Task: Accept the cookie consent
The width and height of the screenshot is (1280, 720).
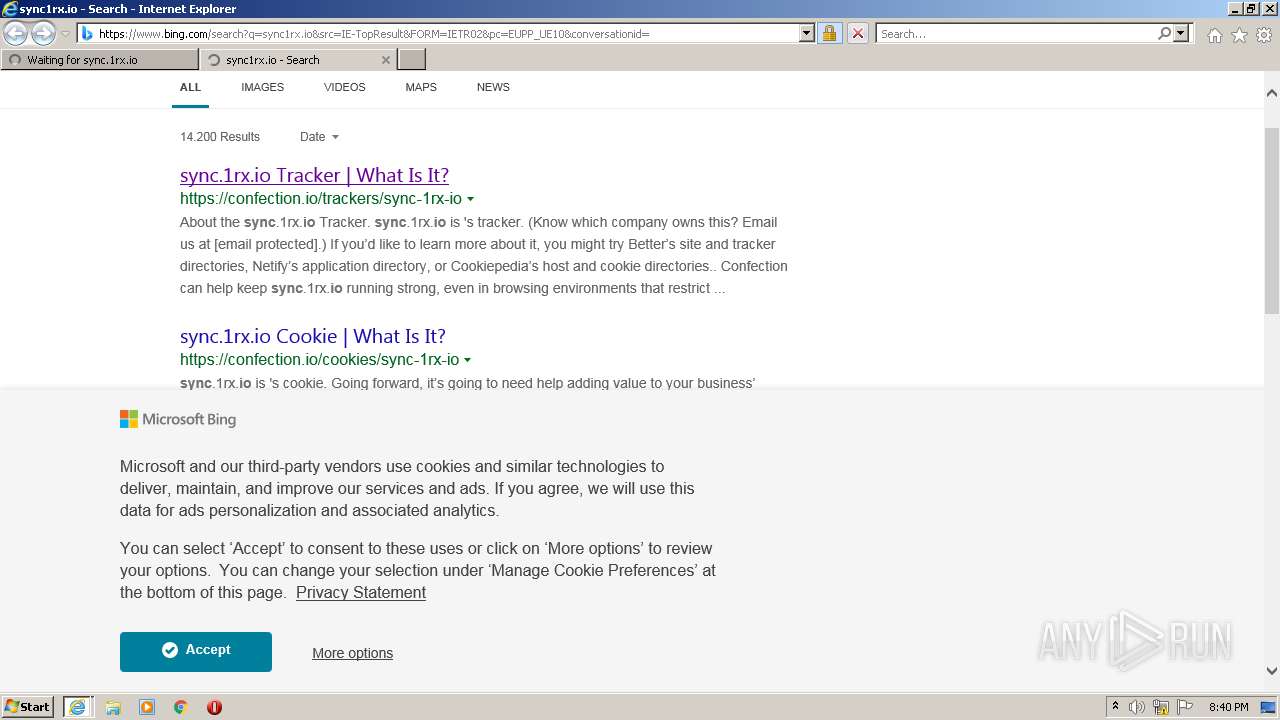Action: click(x=196, y=651)
